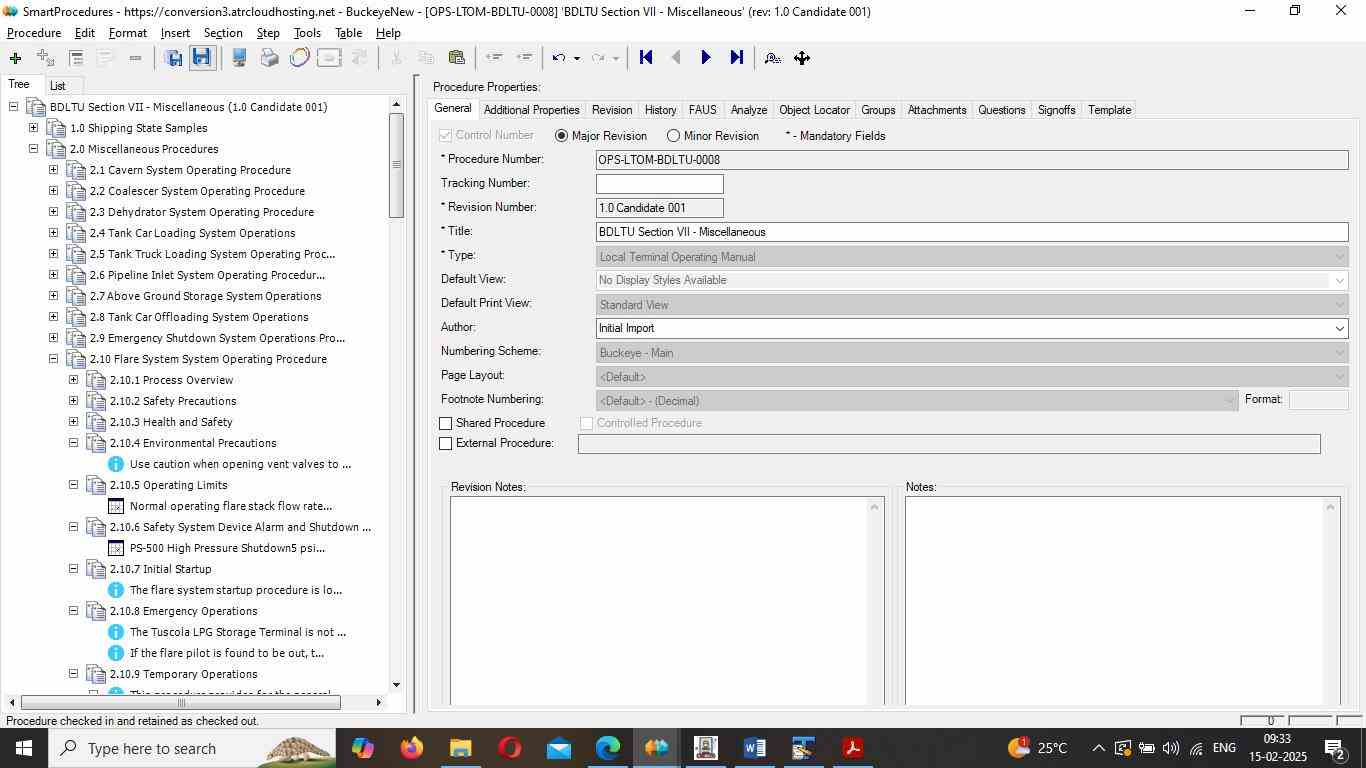Open the Format menu
The image size is (1366, 768).
pos(128,33)
